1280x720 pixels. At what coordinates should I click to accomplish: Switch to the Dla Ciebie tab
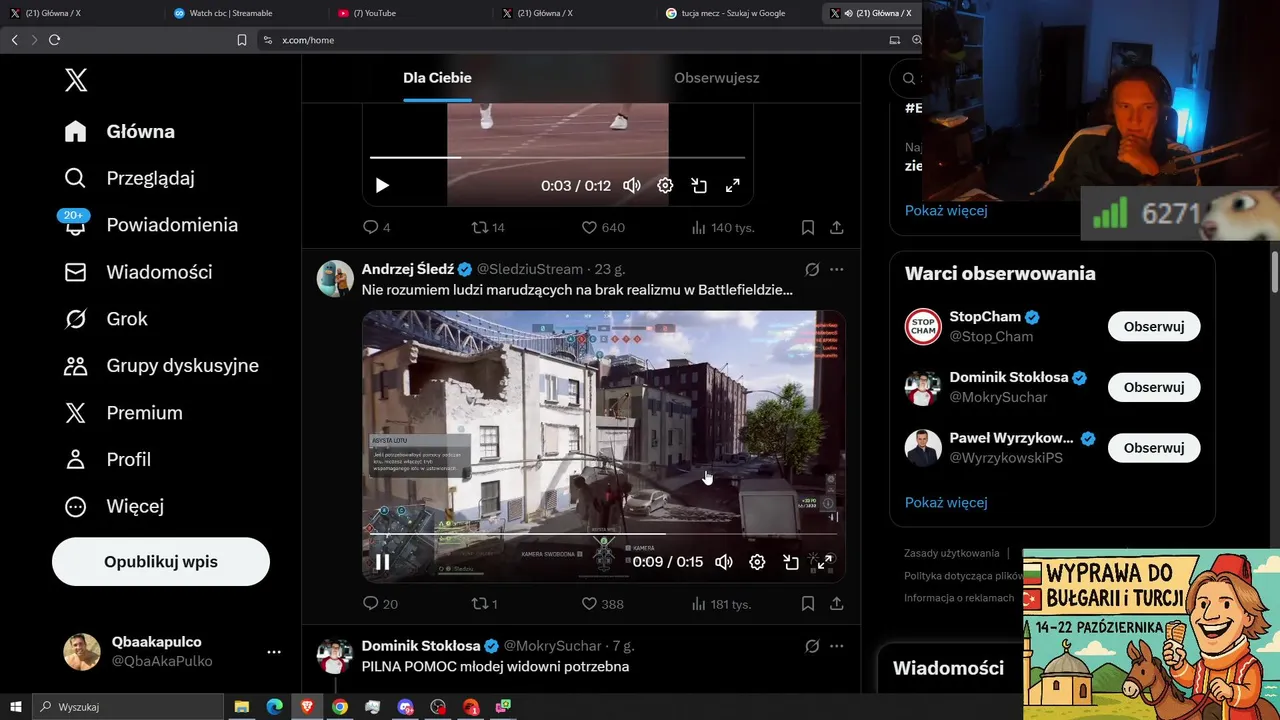click(x=437, y=78)
